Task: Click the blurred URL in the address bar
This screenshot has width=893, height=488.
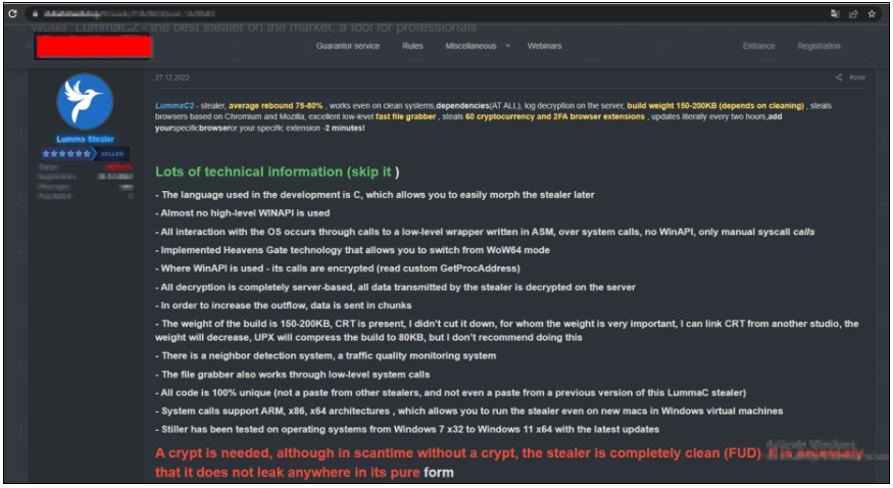Action: [x=130, y=13]
